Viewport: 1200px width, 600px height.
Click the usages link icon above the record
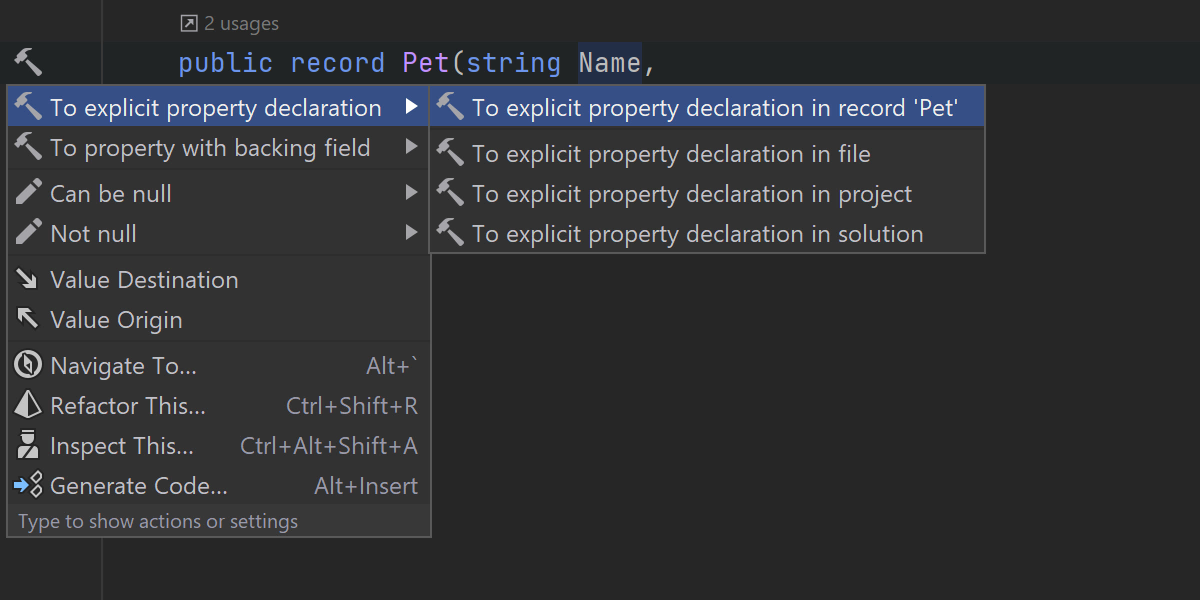tap(188, 23)
